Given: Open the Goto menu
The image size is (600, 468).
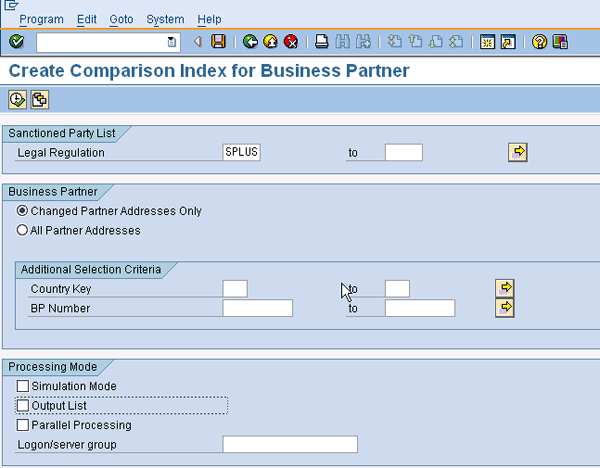Looking at the screenshot, I should tap(121, 19).
